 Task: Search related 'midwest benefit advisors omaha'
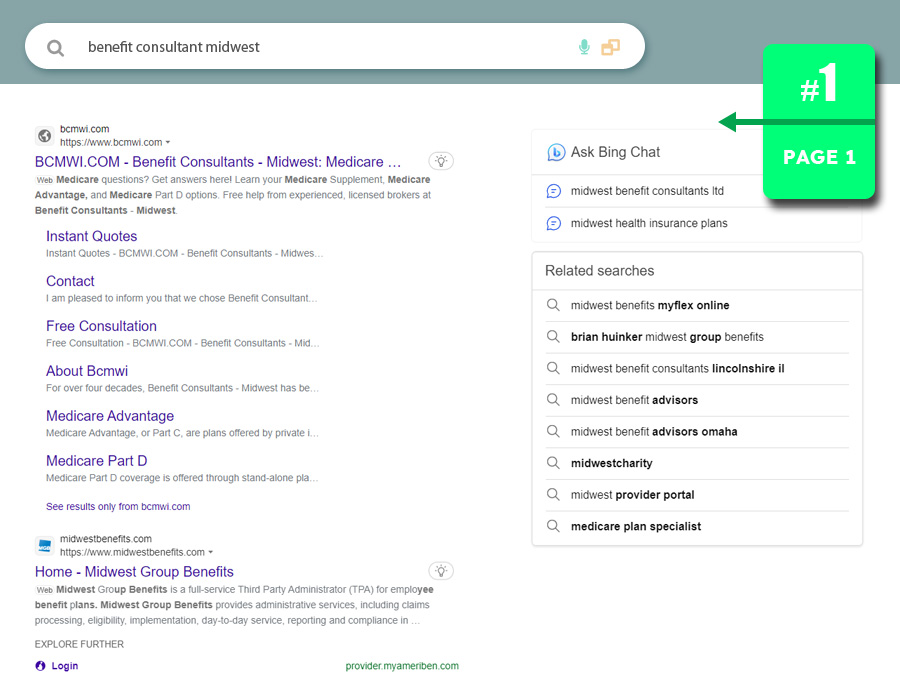(654, 431)
